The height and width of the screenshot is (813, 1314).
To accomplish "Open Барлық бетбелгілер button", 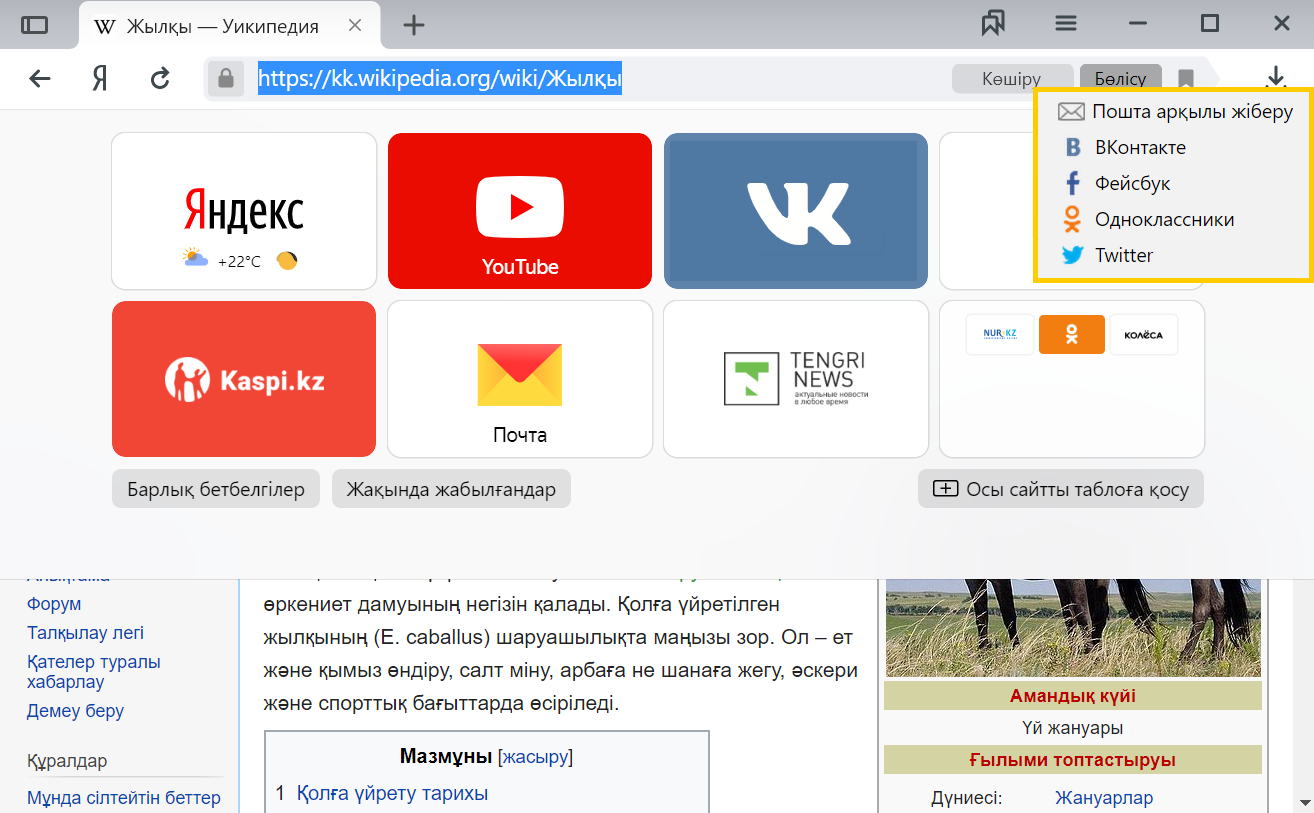I will pyautogui.click(x=216, y=489).
